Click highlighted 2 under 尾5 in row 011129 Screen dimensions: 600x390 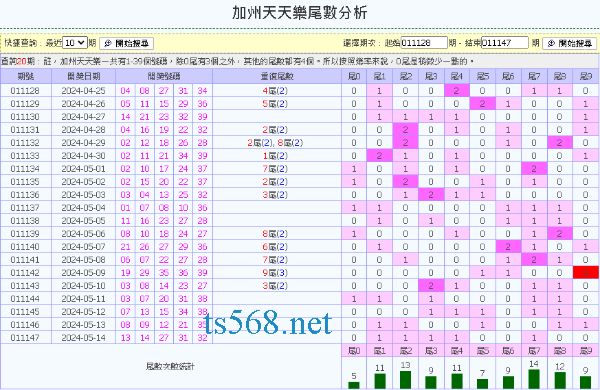(482, 104)
